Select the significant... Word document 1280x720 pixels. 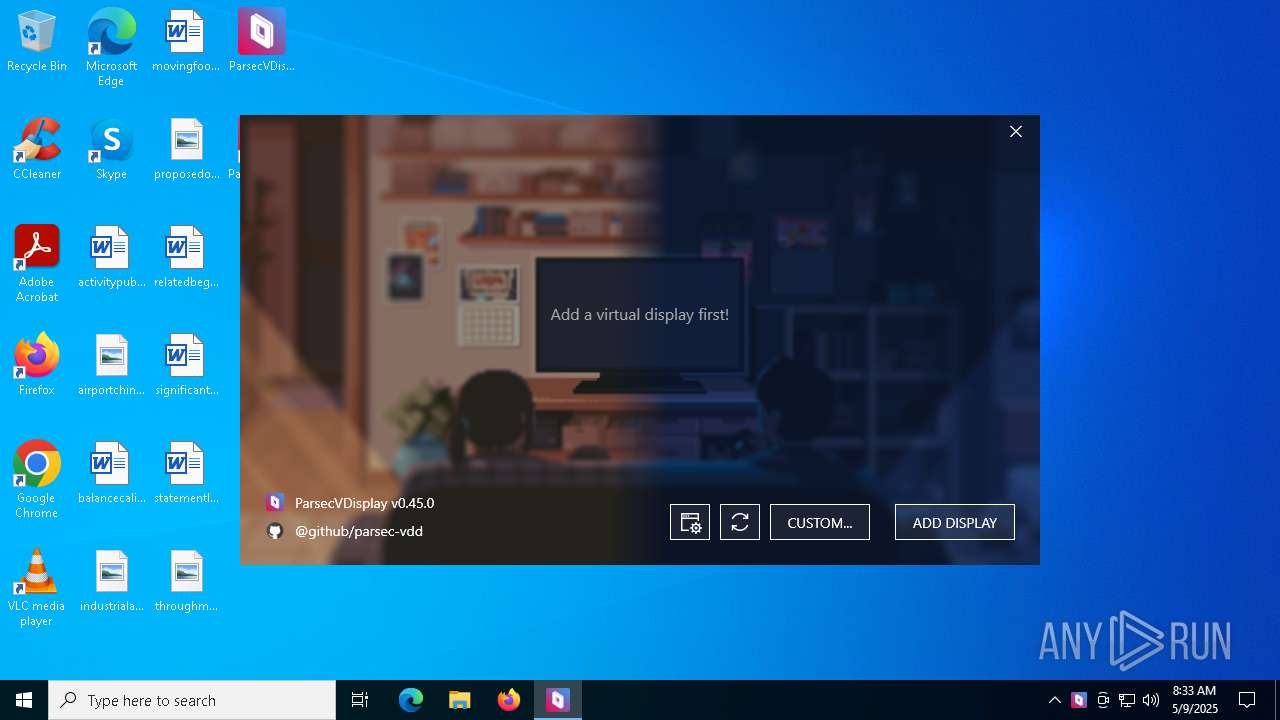pyautogui.click(x=186, y=365)
